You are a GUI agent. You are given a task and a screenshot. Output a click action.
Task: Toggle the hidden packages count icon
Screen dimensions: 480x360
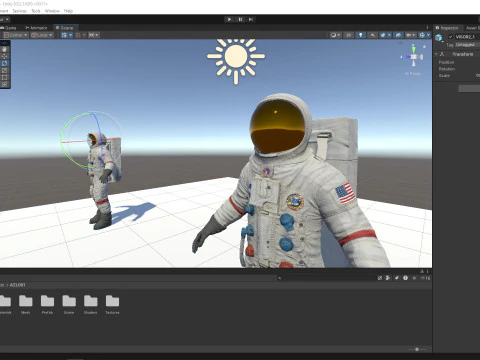(425, 278)
